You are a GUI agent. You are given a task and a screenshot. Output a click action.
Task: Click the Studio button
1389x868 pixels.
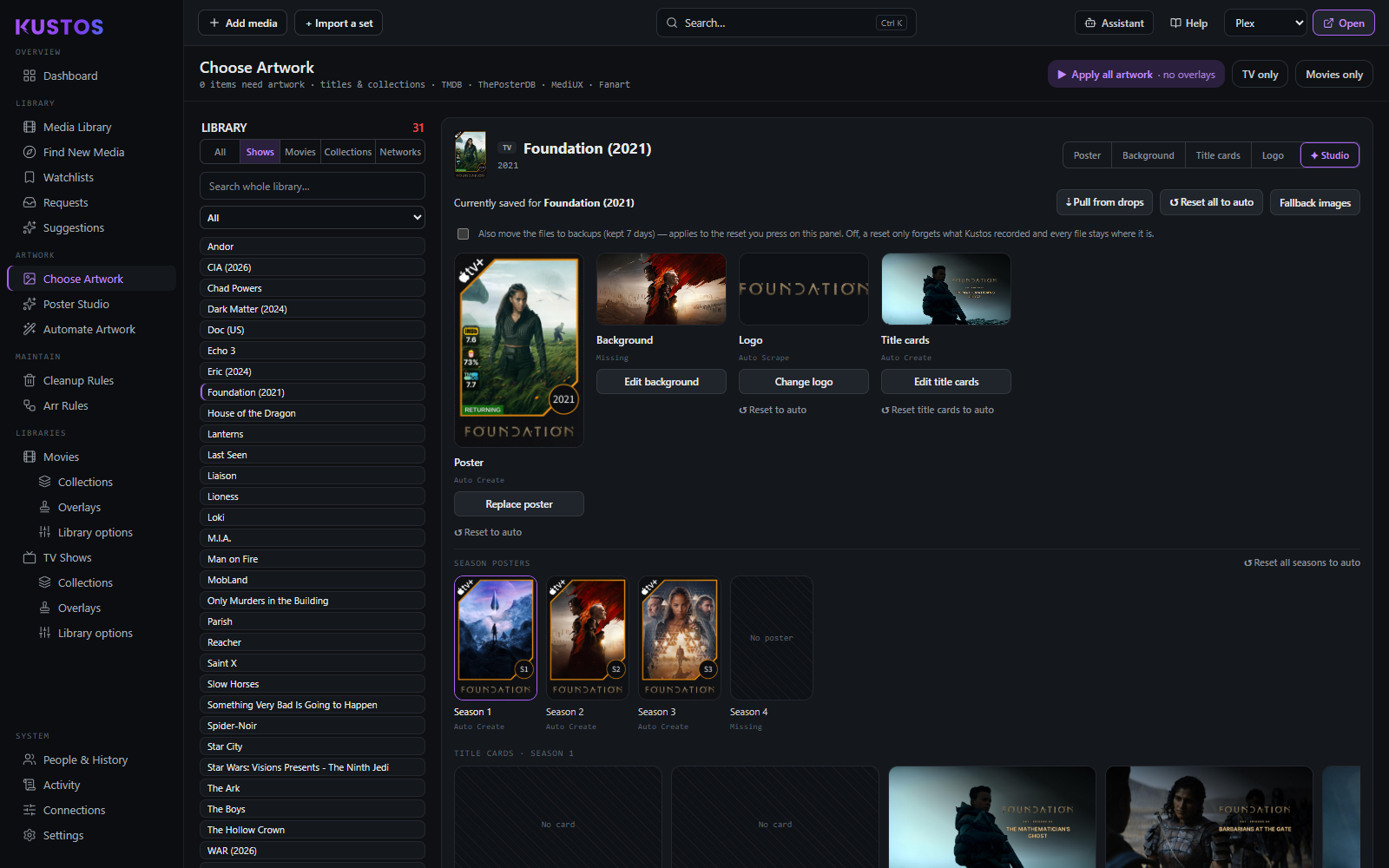pos(1330,155)
